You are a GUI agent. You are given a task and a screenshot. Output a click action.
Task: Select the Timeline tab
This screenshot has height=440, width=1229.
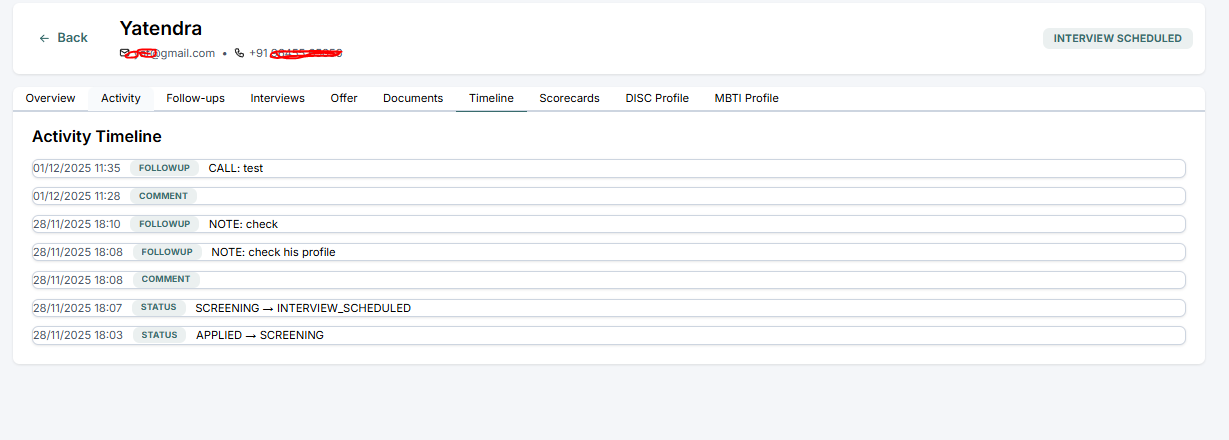491,98
